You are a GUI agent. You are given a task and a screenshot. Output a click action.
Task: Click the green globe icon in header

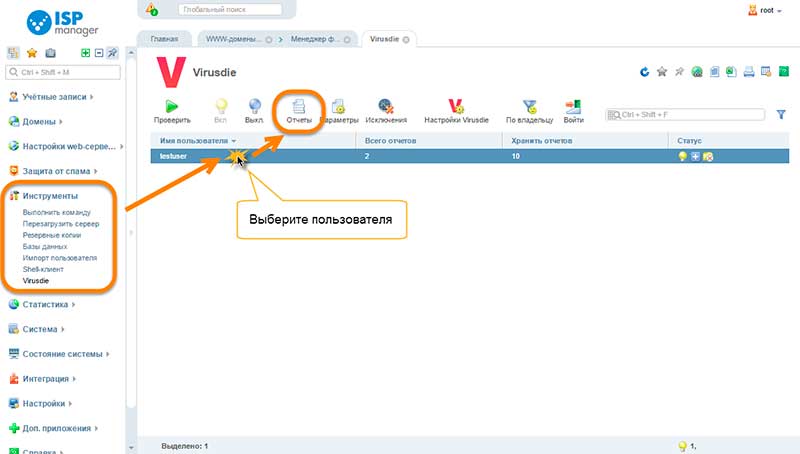click(x=697, y=72)
